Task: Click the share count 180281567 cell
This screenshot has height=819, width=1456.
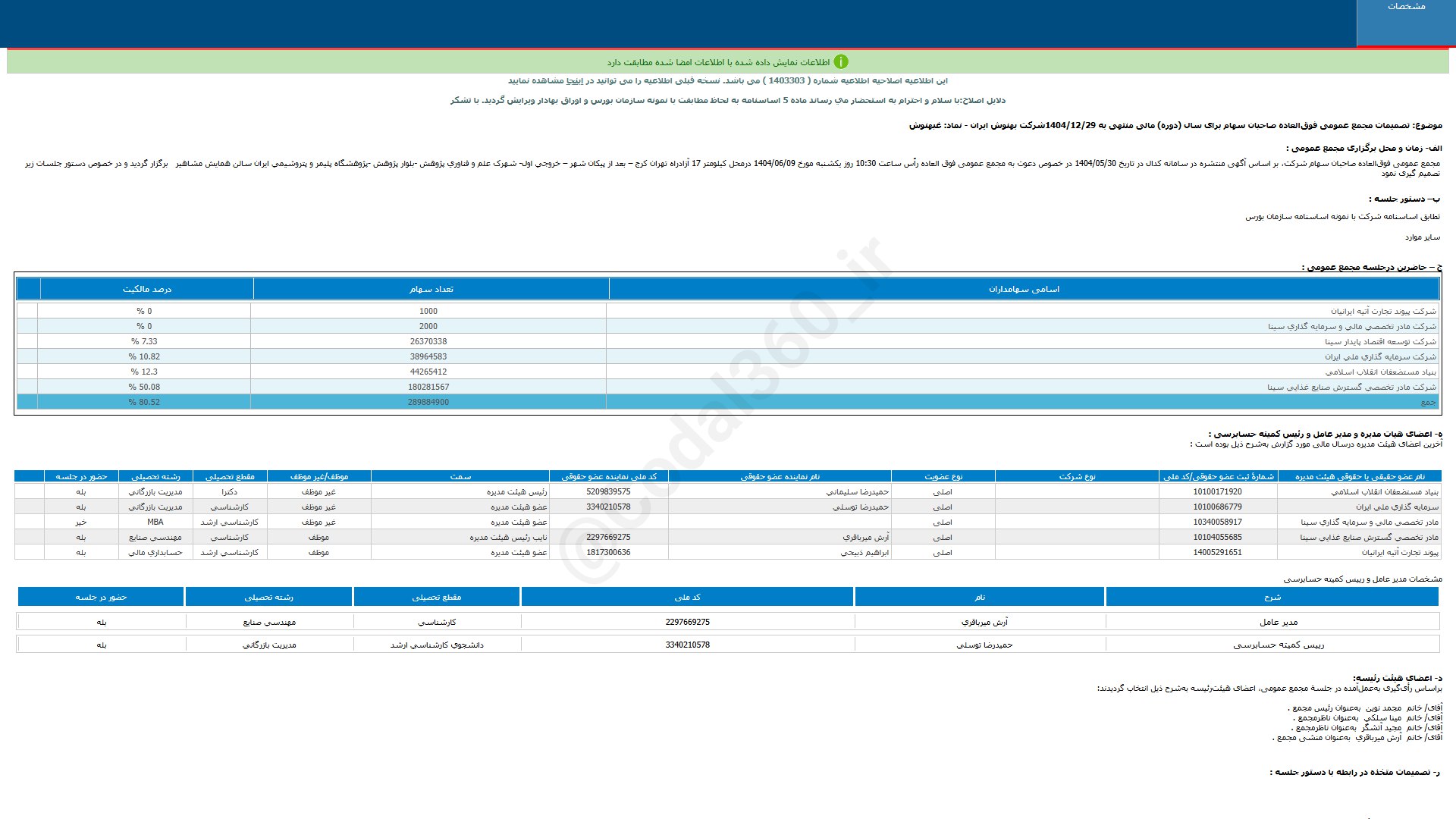Action: 428,387
